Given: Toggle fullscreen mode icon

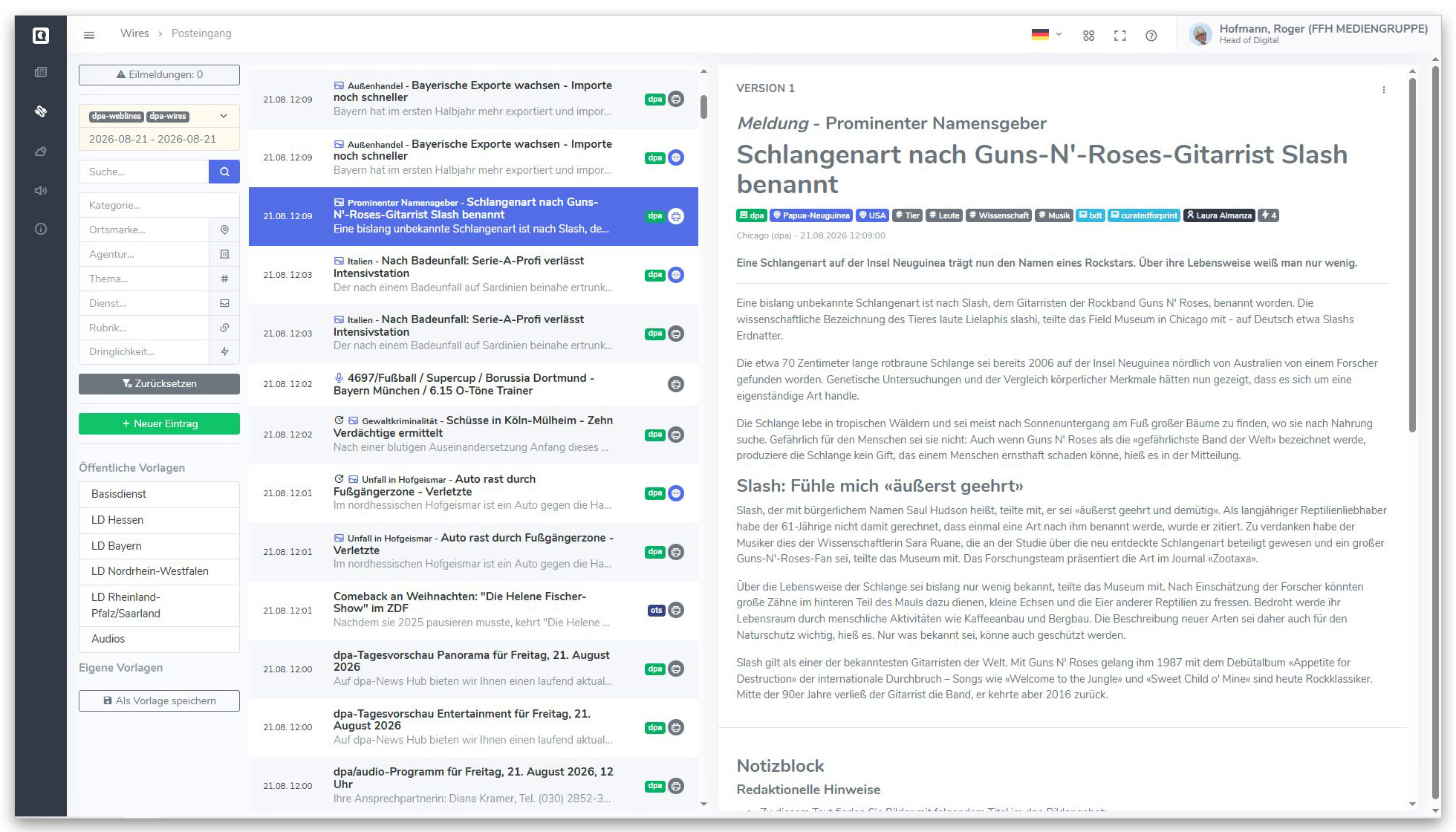Looking at the screenshot, I should click(1119, 35).
